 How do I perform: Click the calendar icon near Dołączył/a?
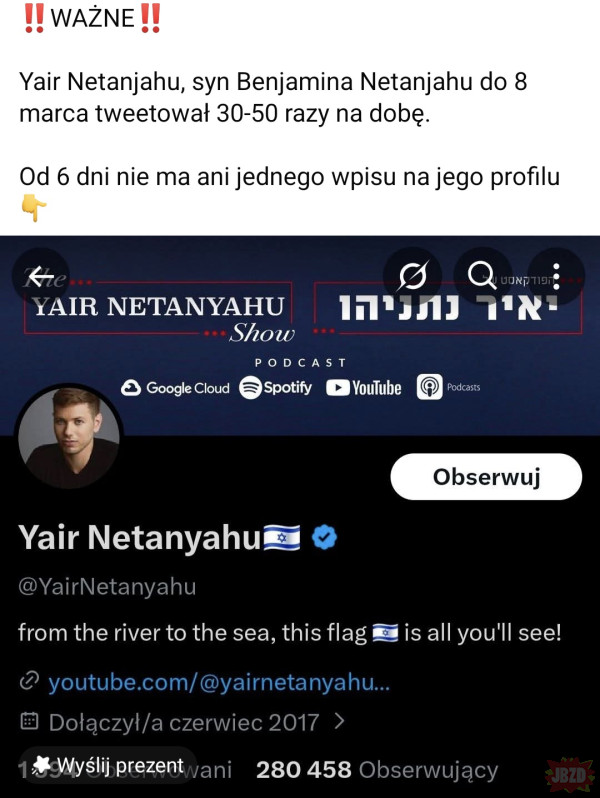(29, 721)
